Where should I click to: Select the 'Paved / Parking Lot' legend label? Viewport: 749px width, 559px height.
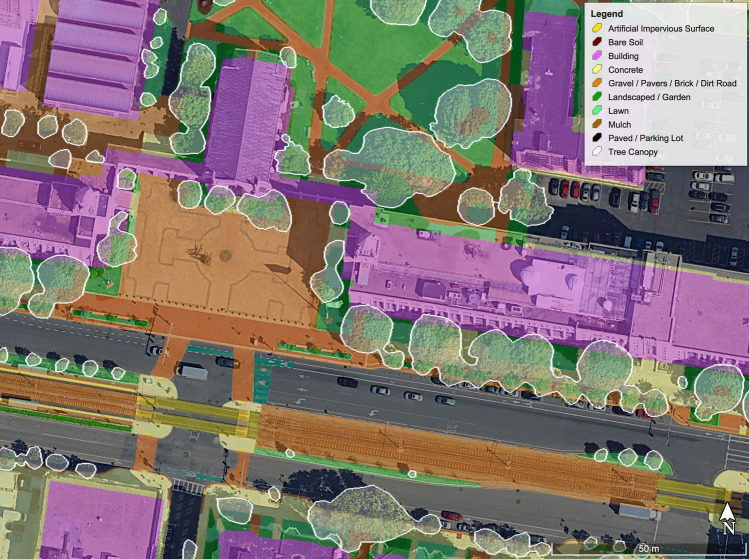tap(646, 138)
